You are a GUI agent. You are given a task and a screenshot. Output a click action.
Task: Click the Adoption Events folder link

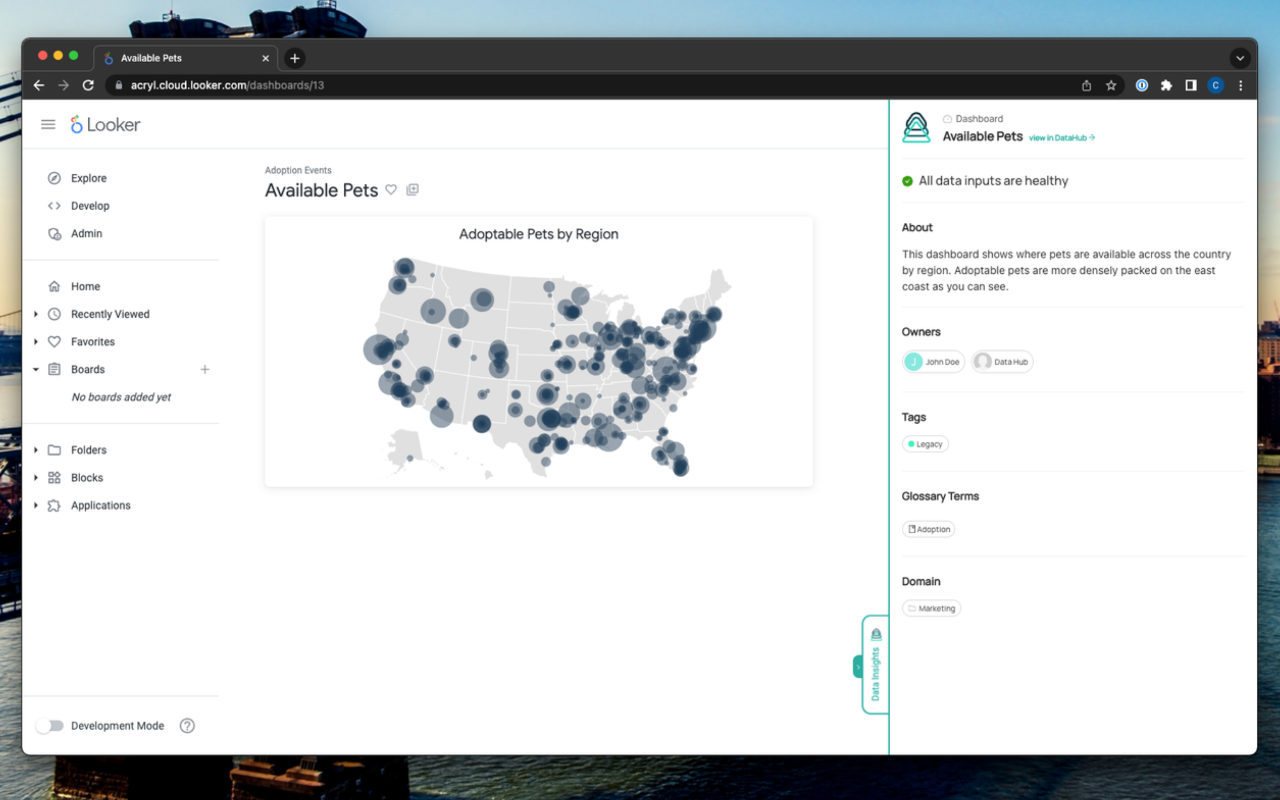(298, 170)
